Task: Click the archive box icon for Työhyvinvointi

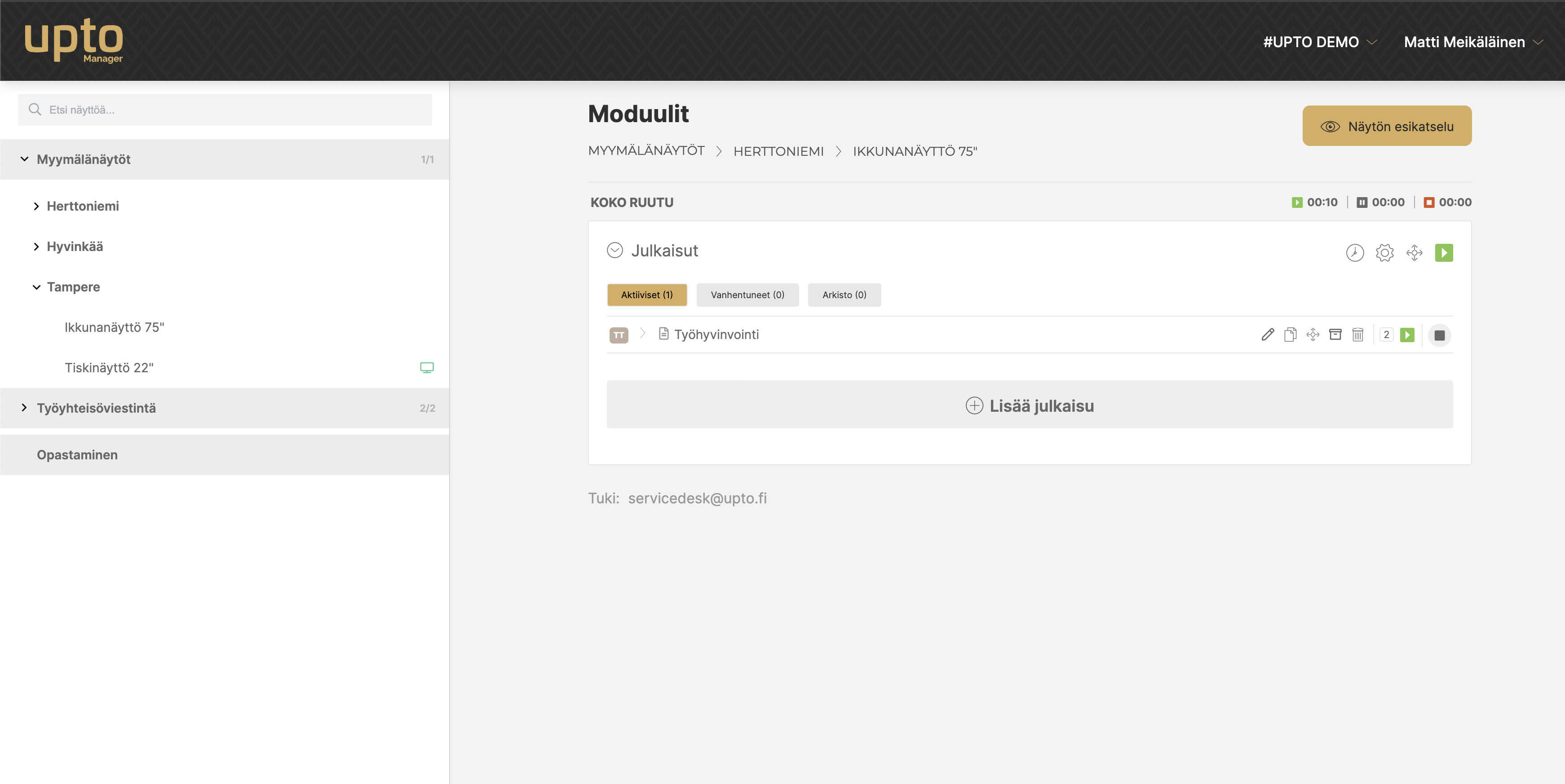Action: (x=1335, y=335)
